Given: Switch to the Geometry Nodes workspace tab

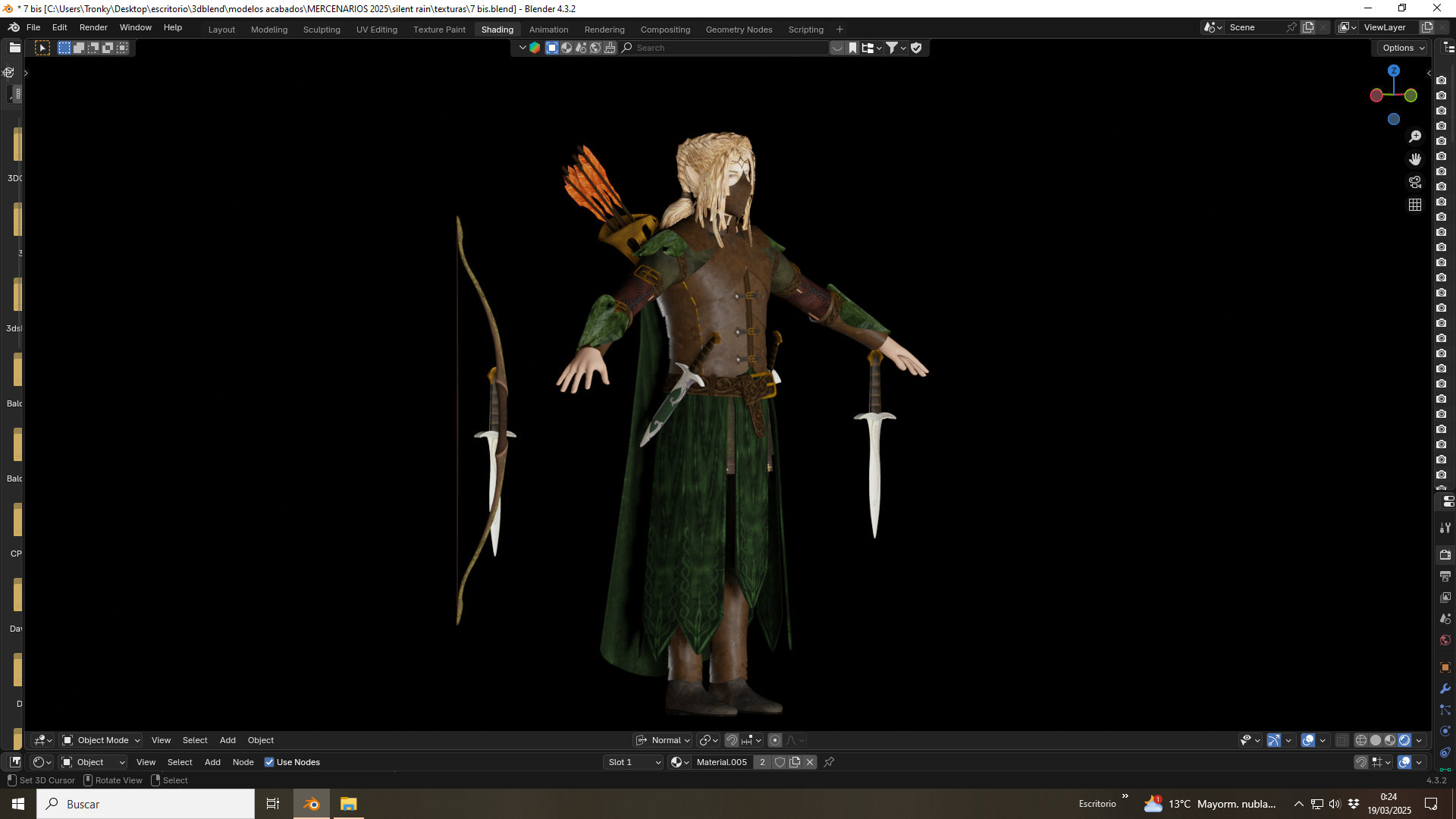Looking at the screenshot, I should (x=739, y=30).
